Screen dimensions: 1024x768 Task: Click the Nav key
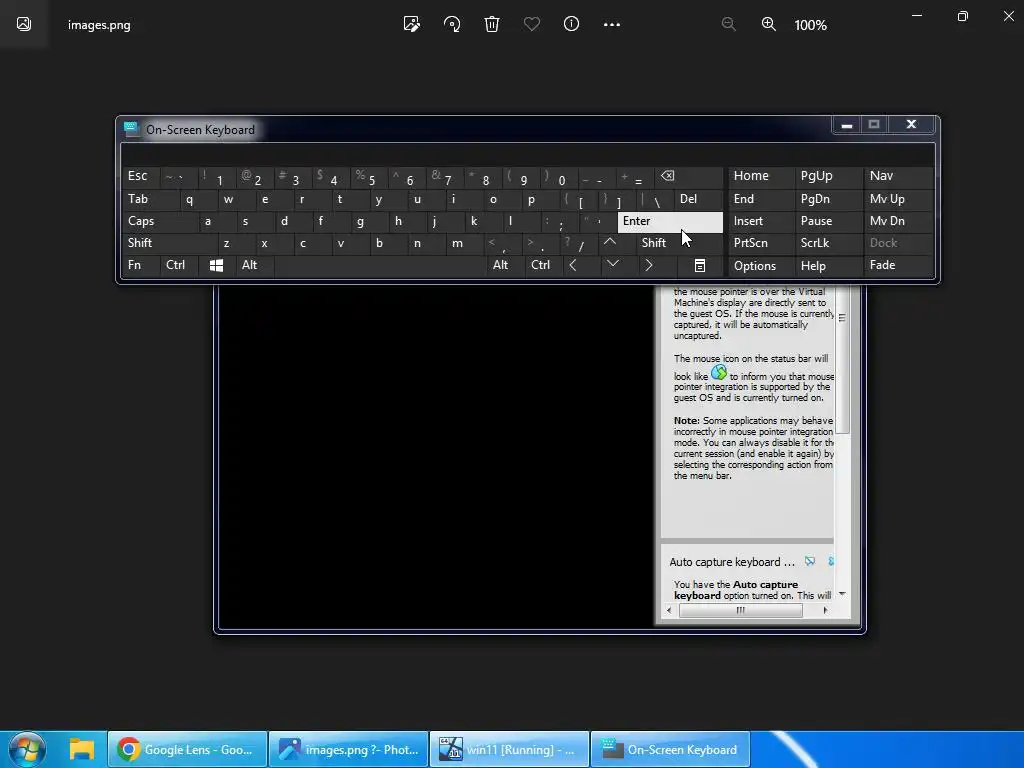tap(899, 176)
